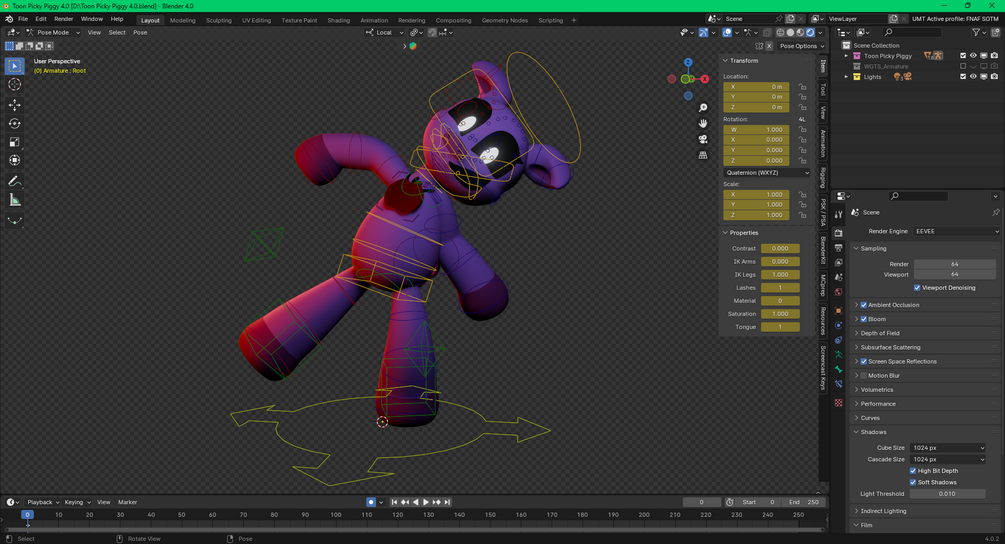This screenshot has height=544, width=1005.
Task: Choose the Select Box tool
Action: pos(15,65)
